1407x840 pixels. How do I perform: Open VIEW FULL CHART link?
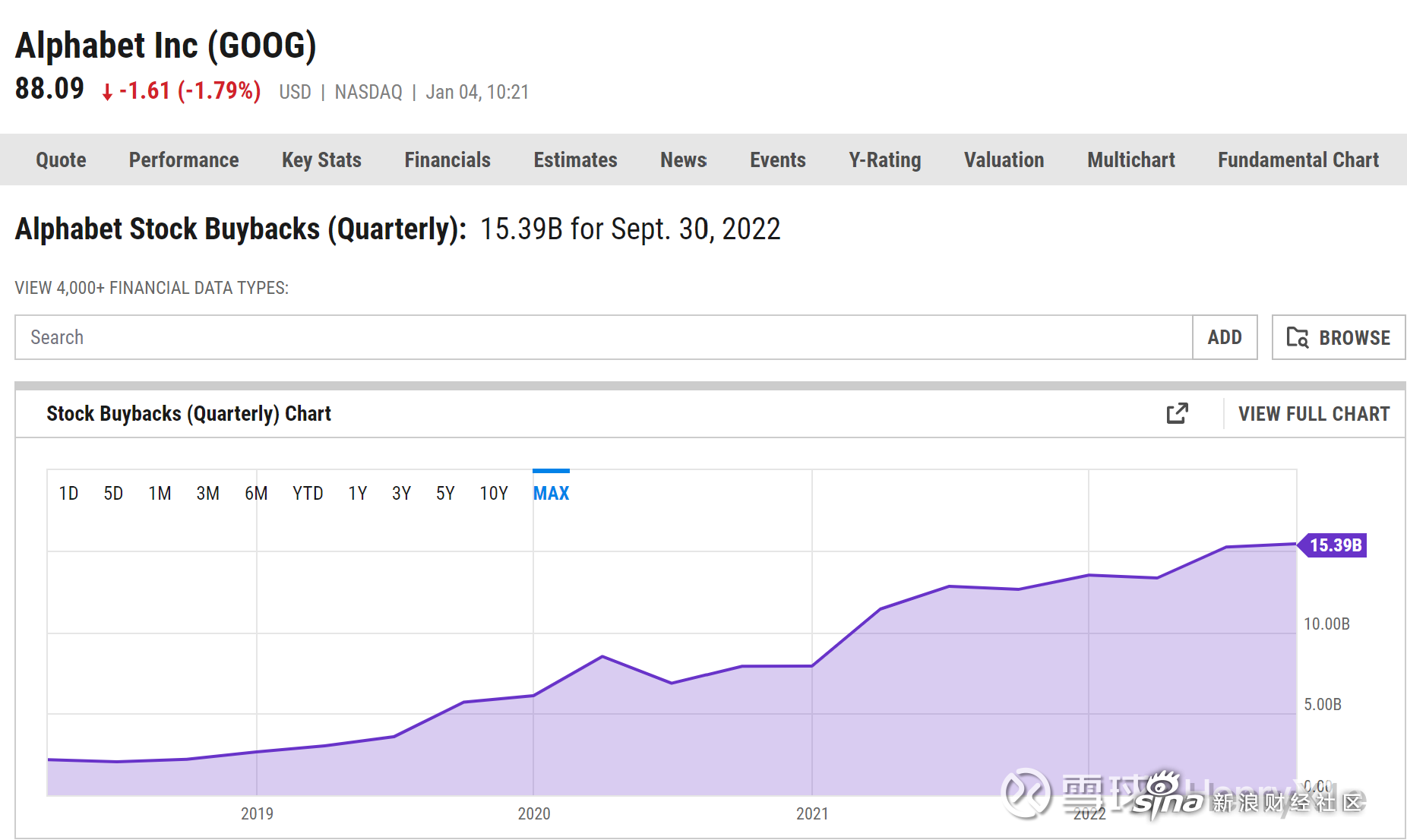tap(1314, 414)
